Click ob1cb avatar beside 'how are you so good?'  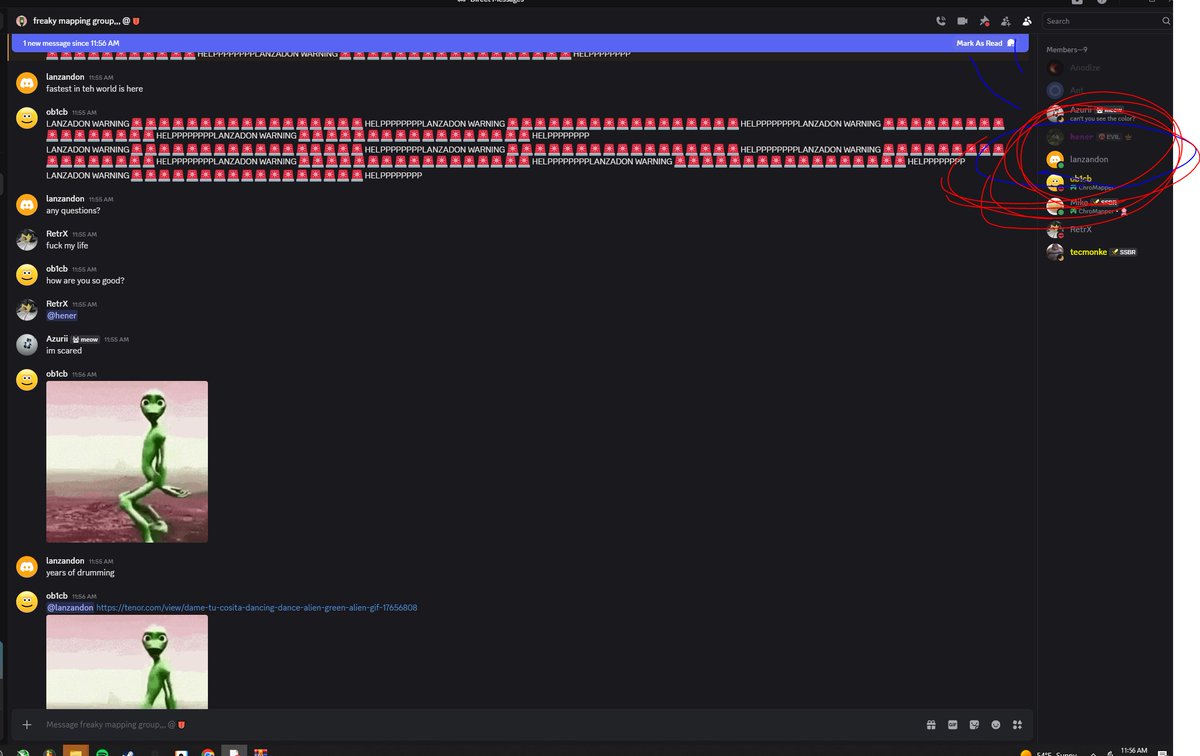tap(27, 274)
